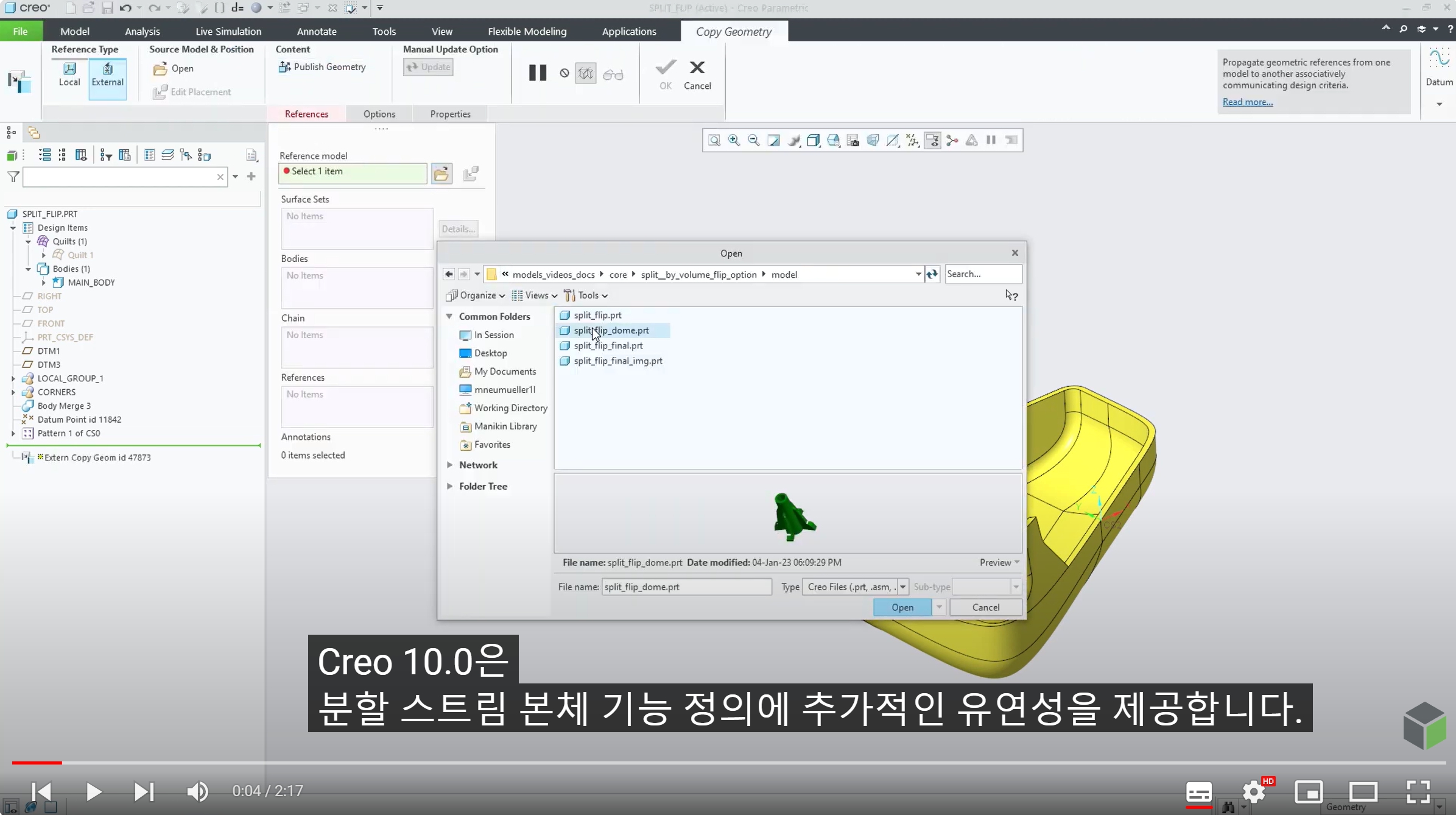Viewport: 1456px width, 815px height.
Task: Open the display style cube icon
Action: pyautogui.click(x=813, y=141)
